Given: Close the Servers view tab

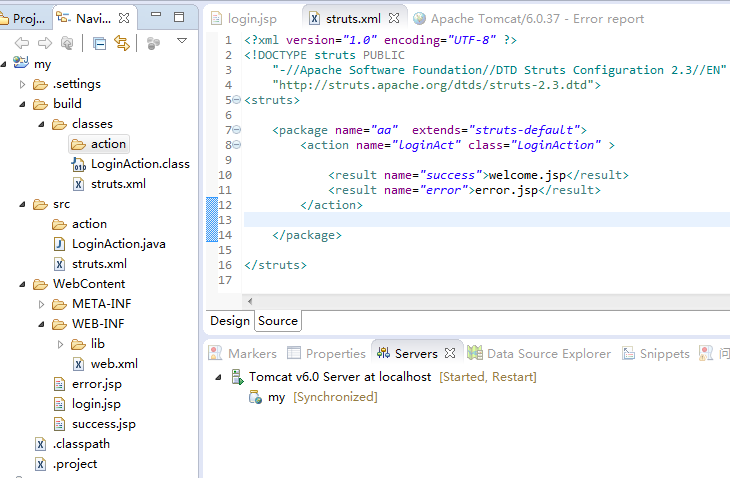Looking at the screenshot, I should [x=450, y=353].
